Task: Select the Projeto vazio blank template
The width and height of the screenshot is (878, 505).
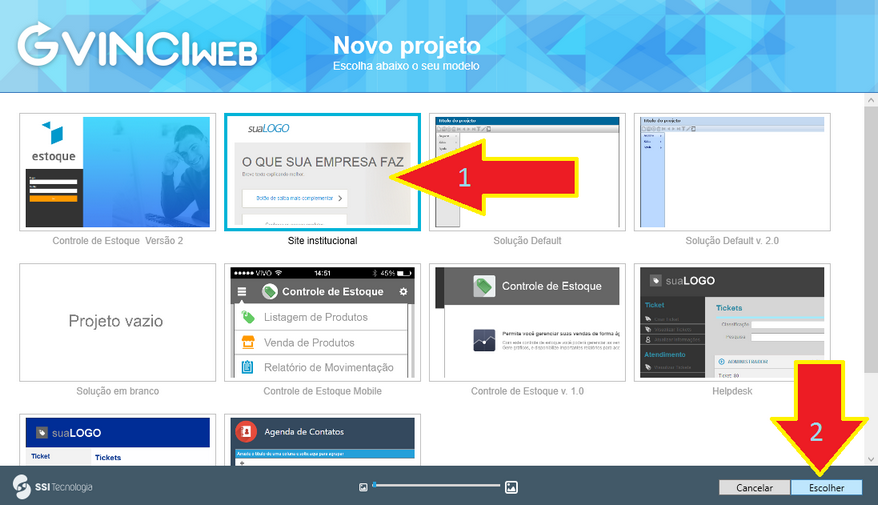Action: coord(118,322)
